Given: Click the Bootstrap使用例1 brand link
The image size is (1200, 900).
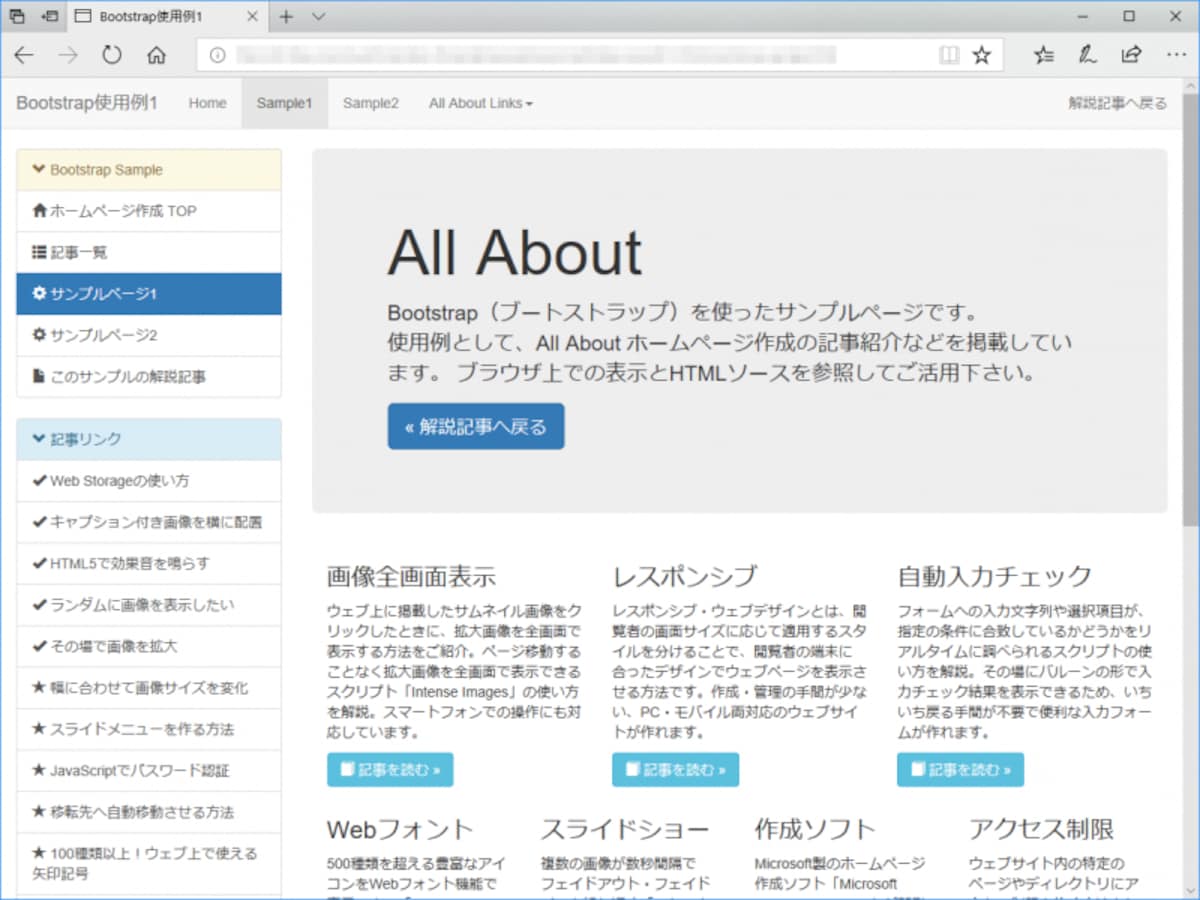Looking at the screenshot, I should tap(87, 103).
